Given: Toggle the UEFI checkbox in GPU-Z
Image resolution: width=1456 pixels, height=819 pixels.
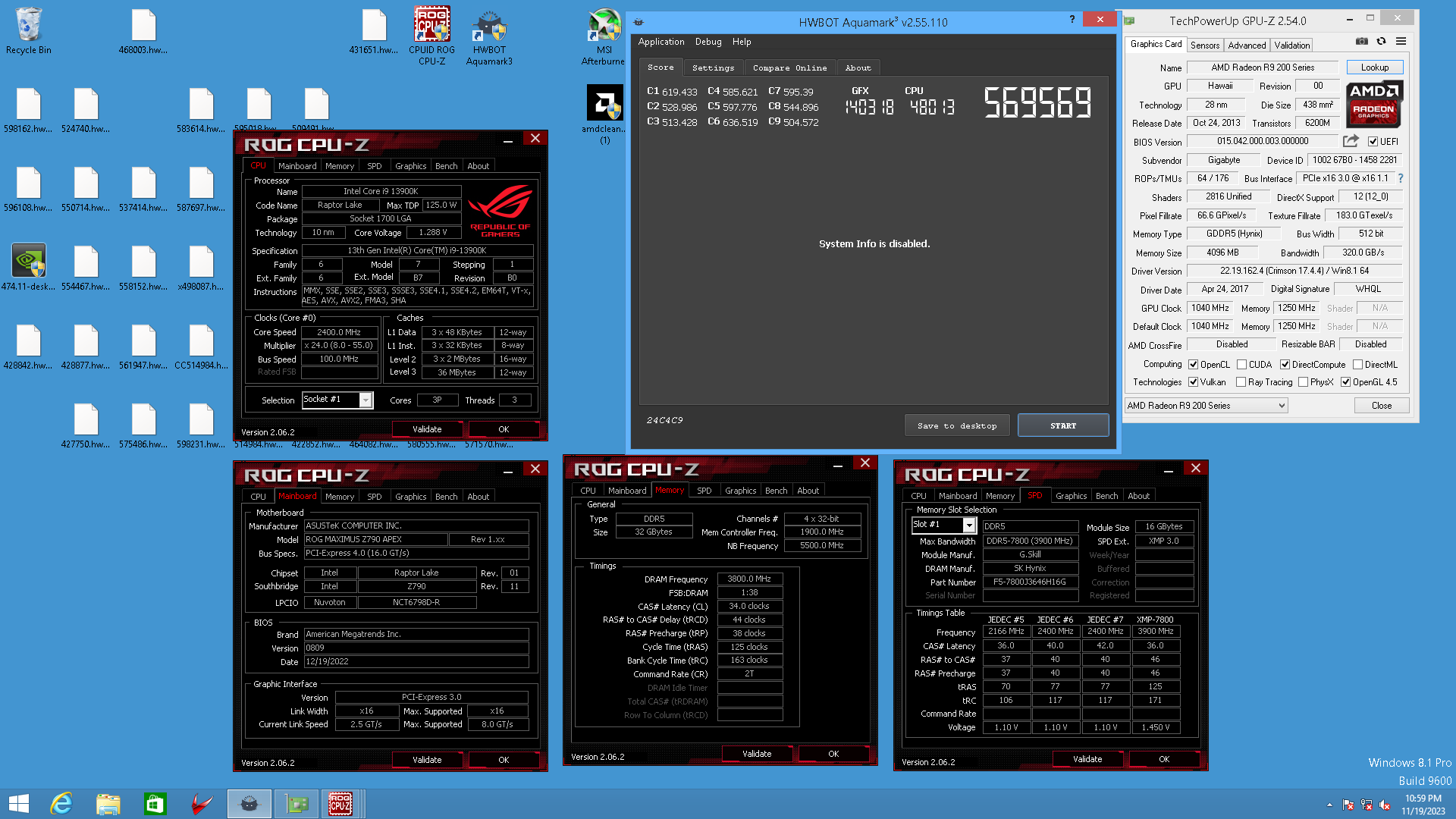Looking at the screenshot, I should pos(1373,142).
